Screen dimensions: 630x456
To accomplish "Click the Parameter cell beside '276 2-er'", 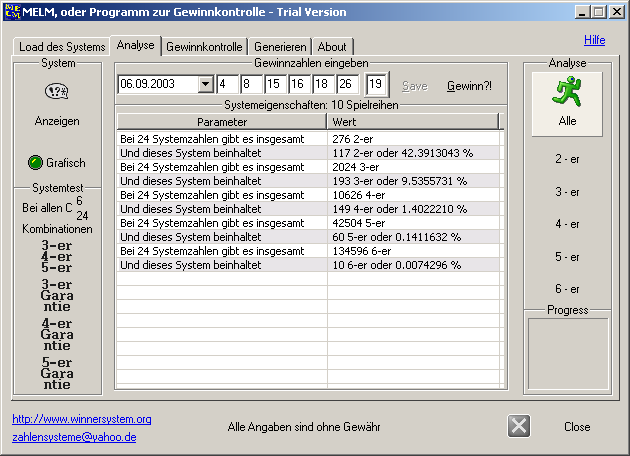I will (222, 139).
